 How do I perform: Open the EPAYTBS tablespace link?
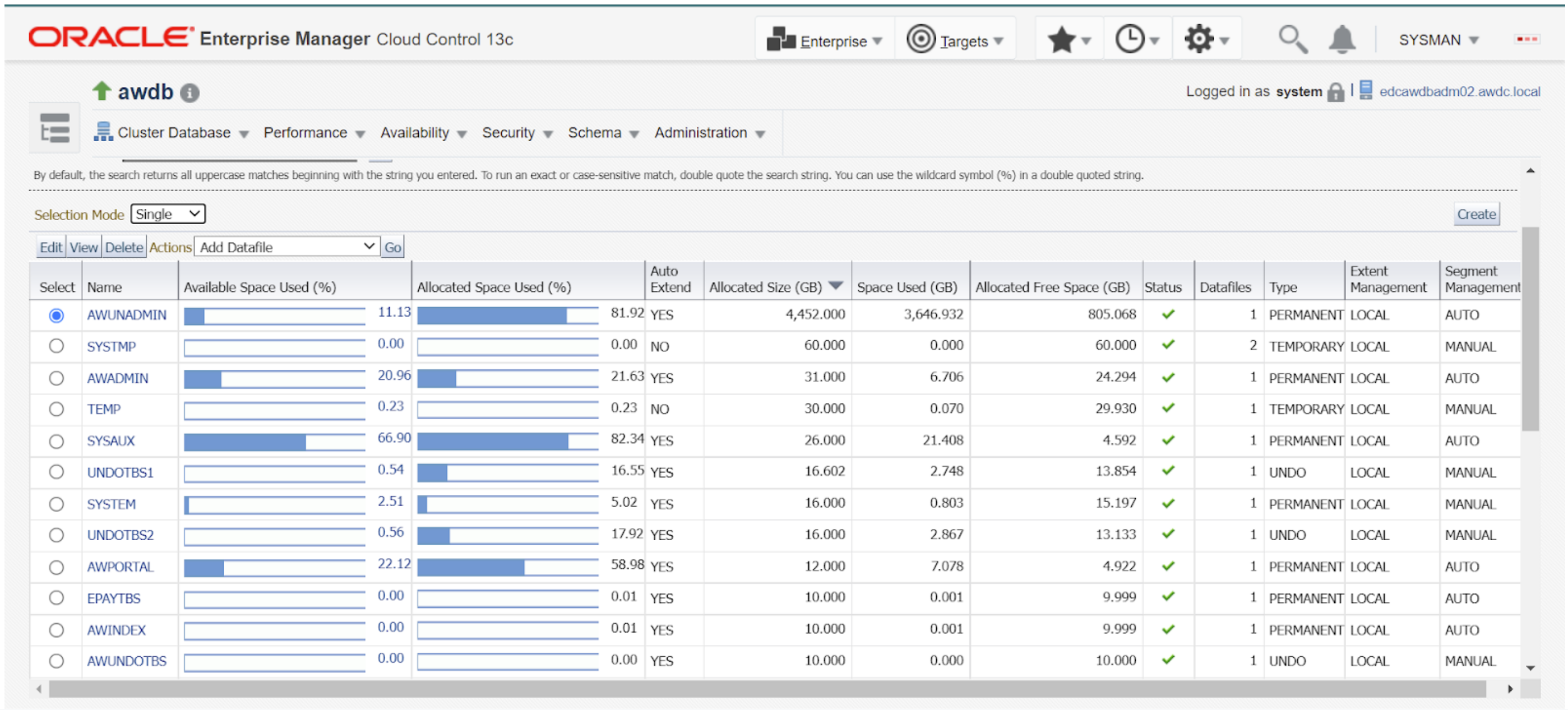tap(114, 598)
